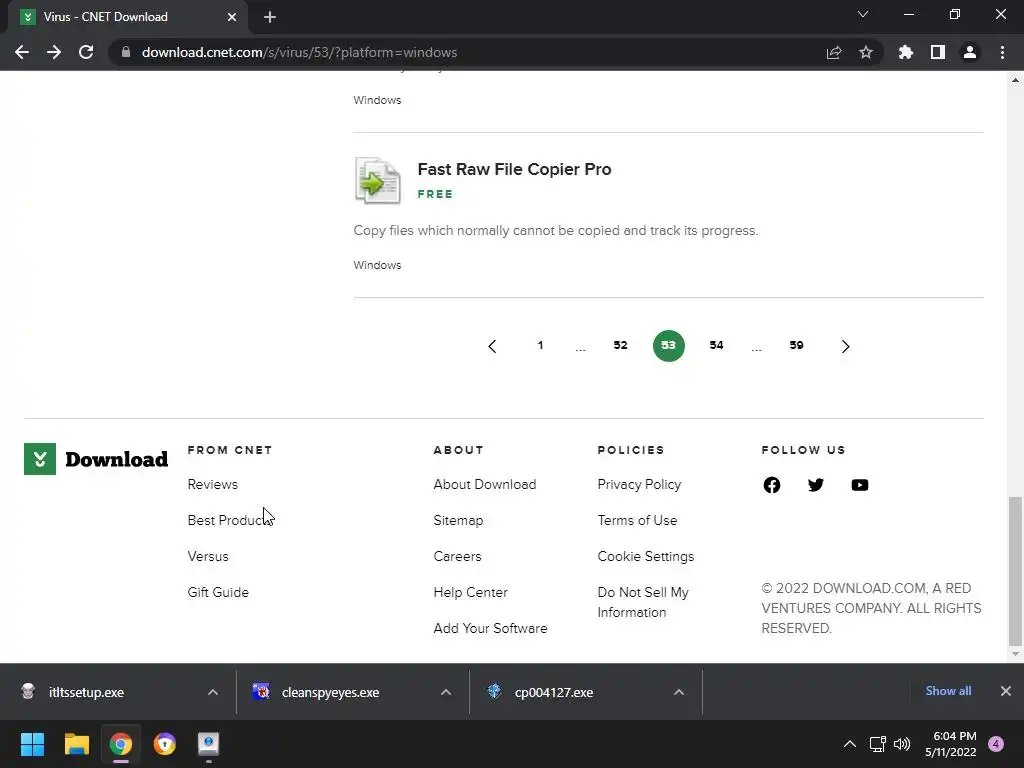Click the scrollbar up arrow

pyautogui.click(x=1015, y=80)
